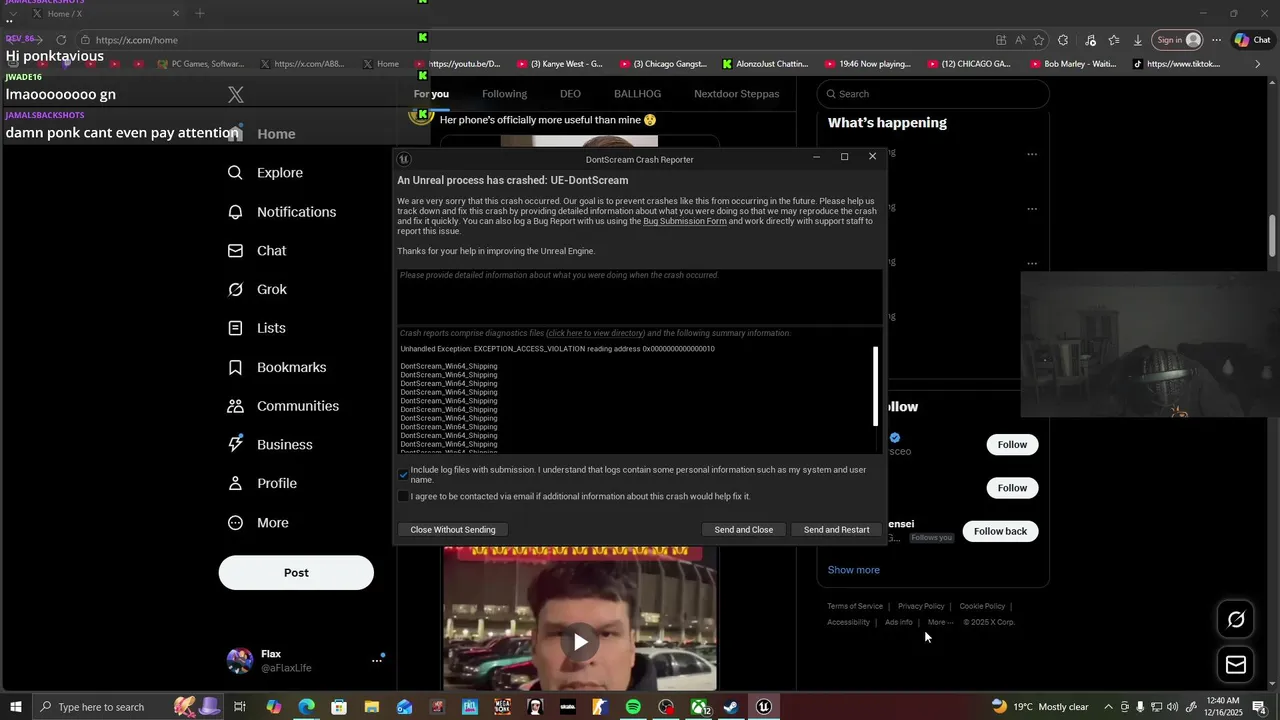Click Close Without Sending button

[453, 530]
